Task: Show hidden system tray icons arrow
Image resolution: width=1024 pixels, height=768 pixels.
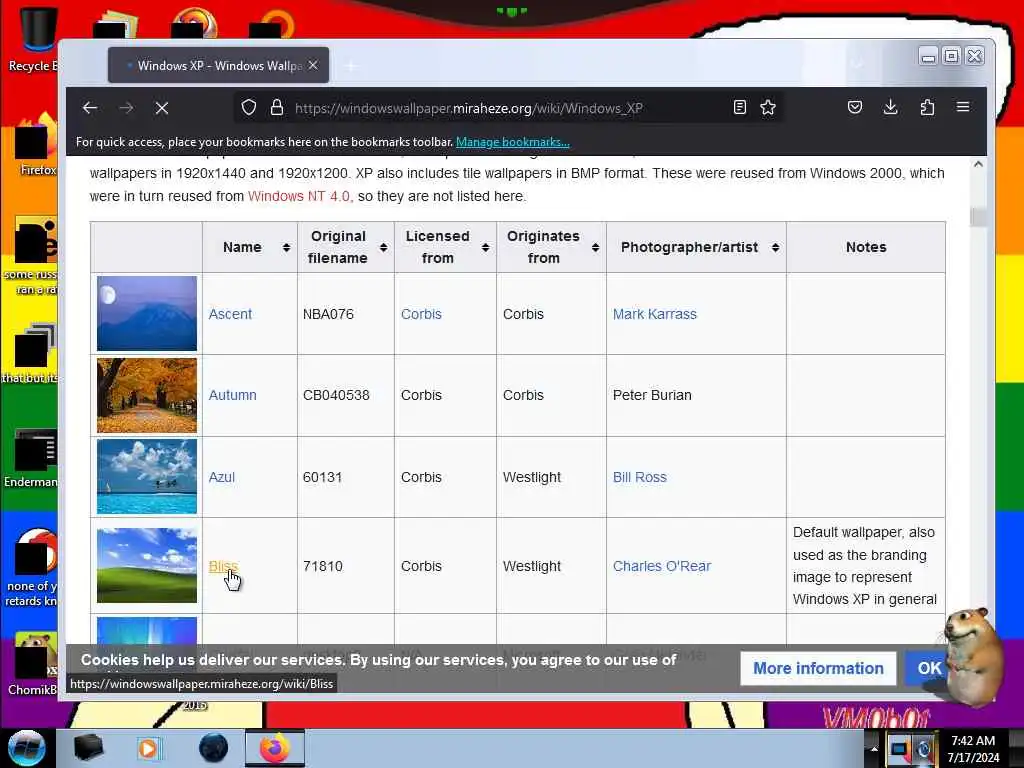Action: tap(873, 749)
